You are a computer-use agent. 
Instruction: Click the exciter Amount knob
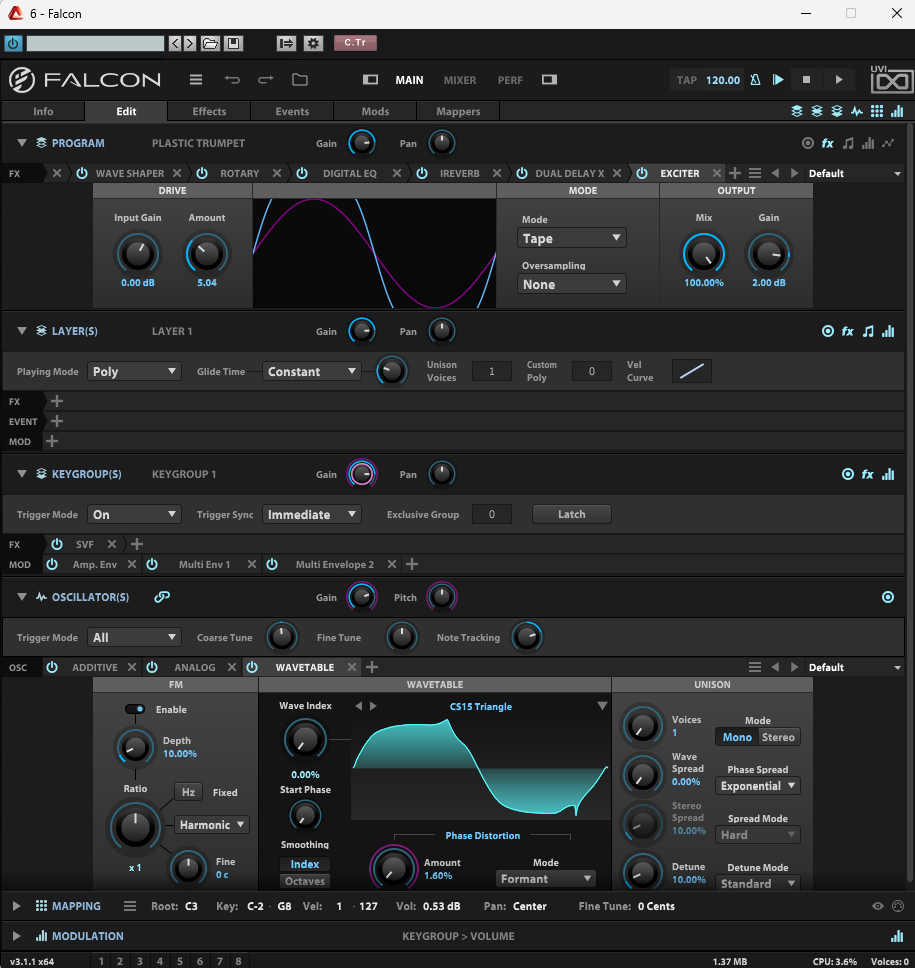[207, 254]
